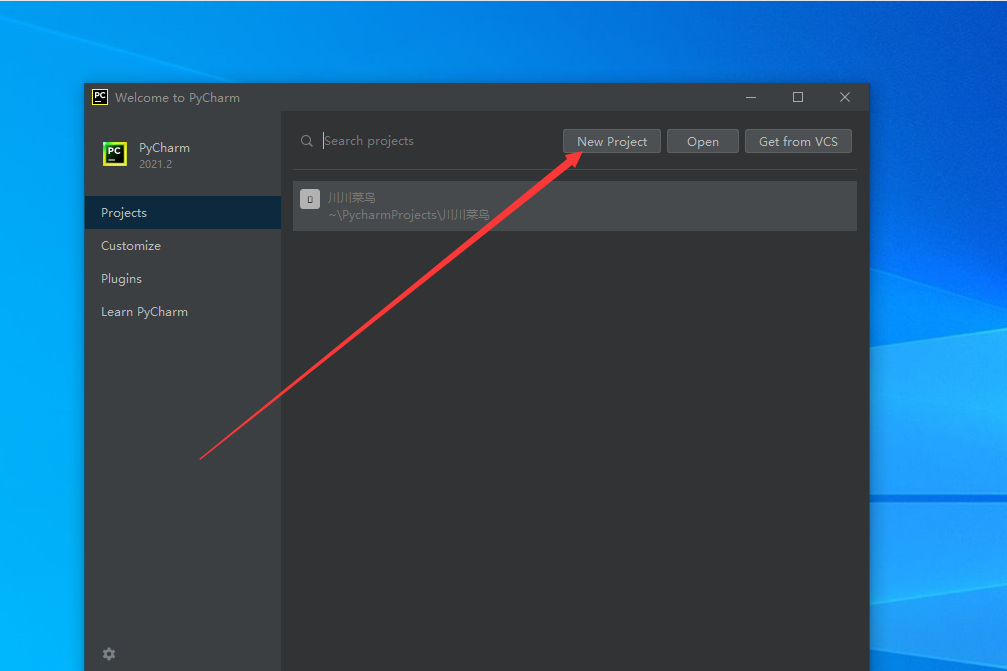The height and width of the screenshot is (671, 1007).
Task: Open the Plugins section
Action: (121, 279)
